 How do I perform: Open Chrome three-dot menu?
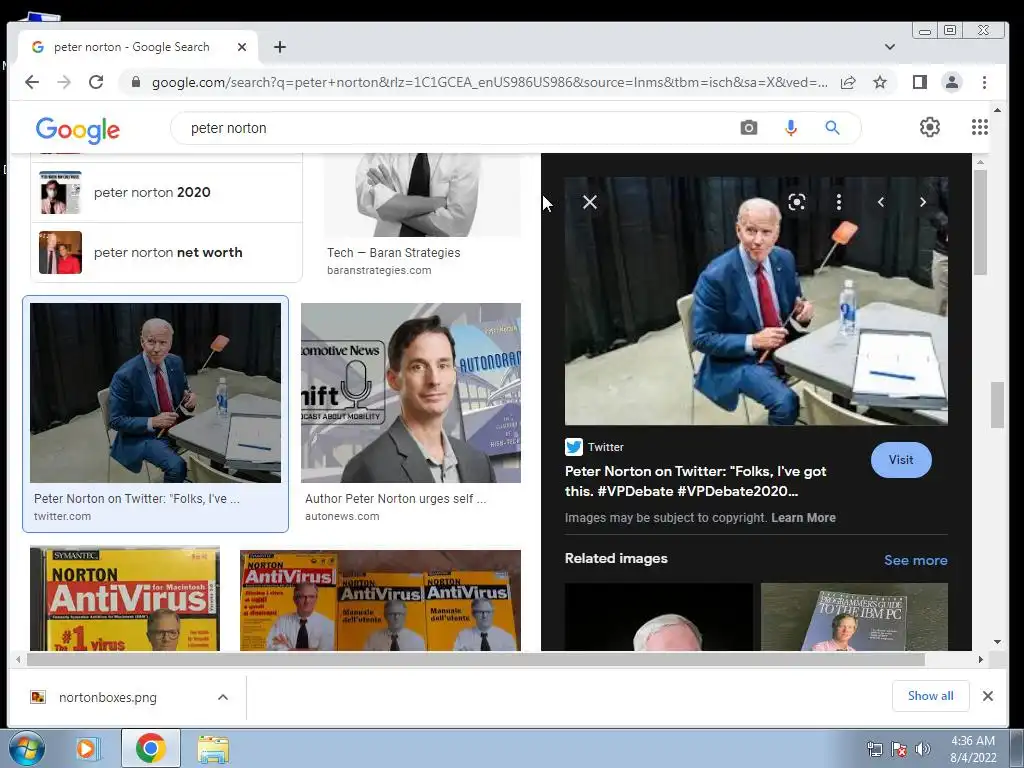click(984, 82)
